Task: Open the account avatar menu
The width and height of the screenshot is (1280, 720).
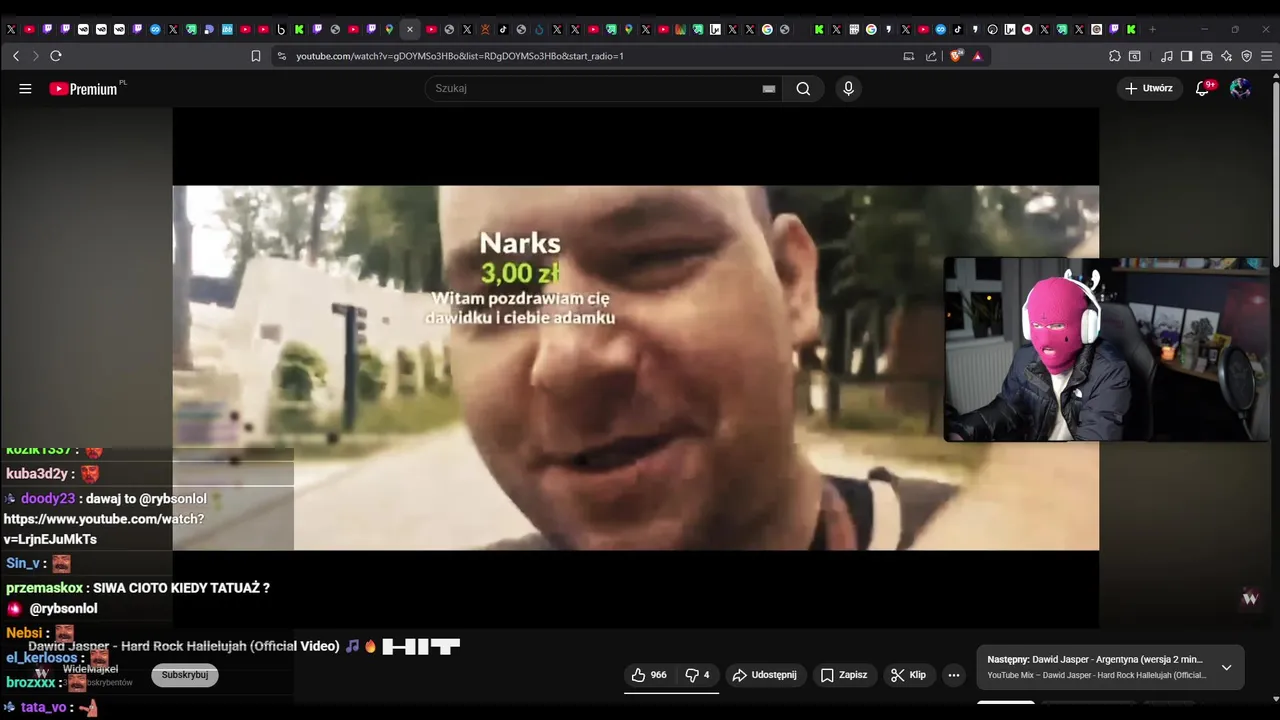Action: pos(1240,88)
